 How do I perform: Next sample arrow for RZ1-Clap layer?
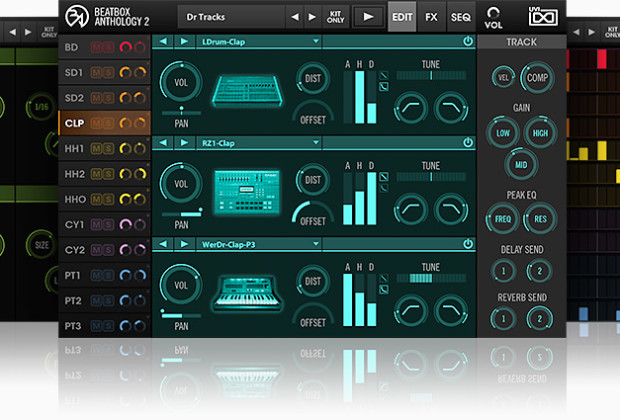click(x=184, y=142)
